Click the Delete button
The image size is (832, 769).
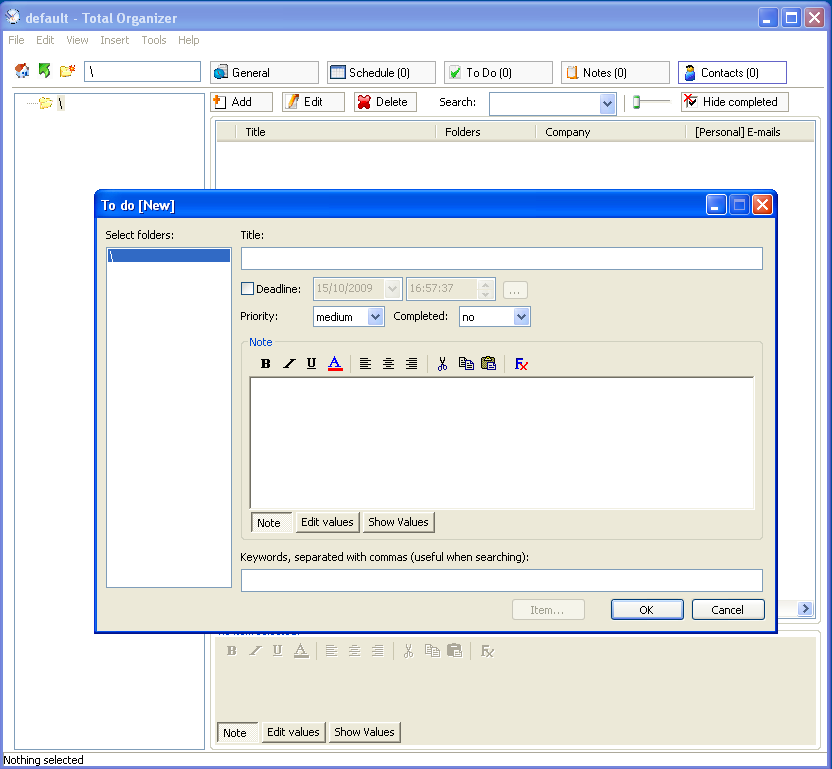pos(385,102)
